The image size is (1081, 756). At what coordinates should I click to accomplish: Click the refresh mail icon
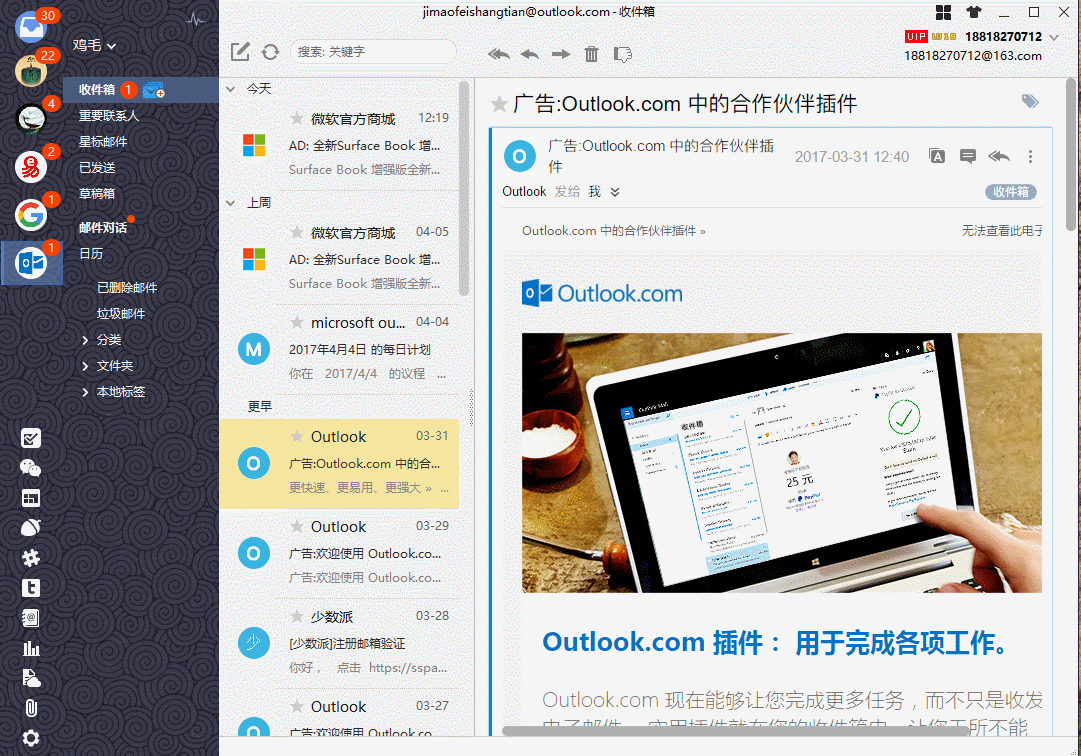270,52
